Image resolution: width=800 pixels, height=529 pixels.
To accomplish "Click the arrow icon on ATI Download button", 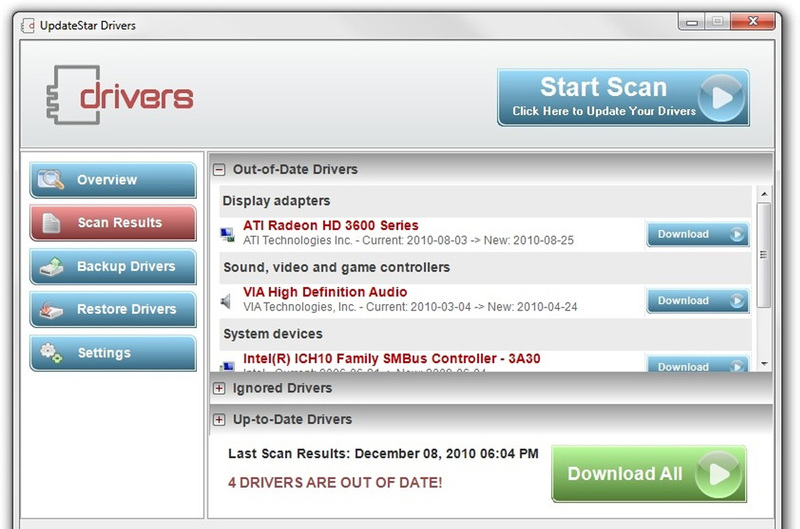I will [736, 234].
